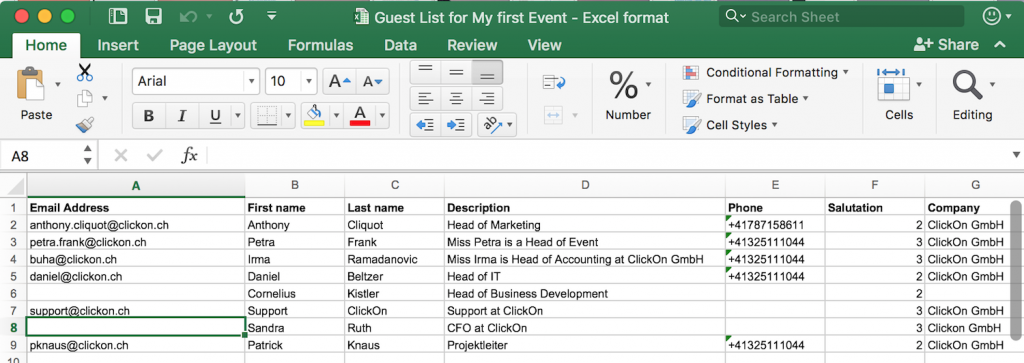
Task: Increase indent with right arrow icon
Action: 456,124
